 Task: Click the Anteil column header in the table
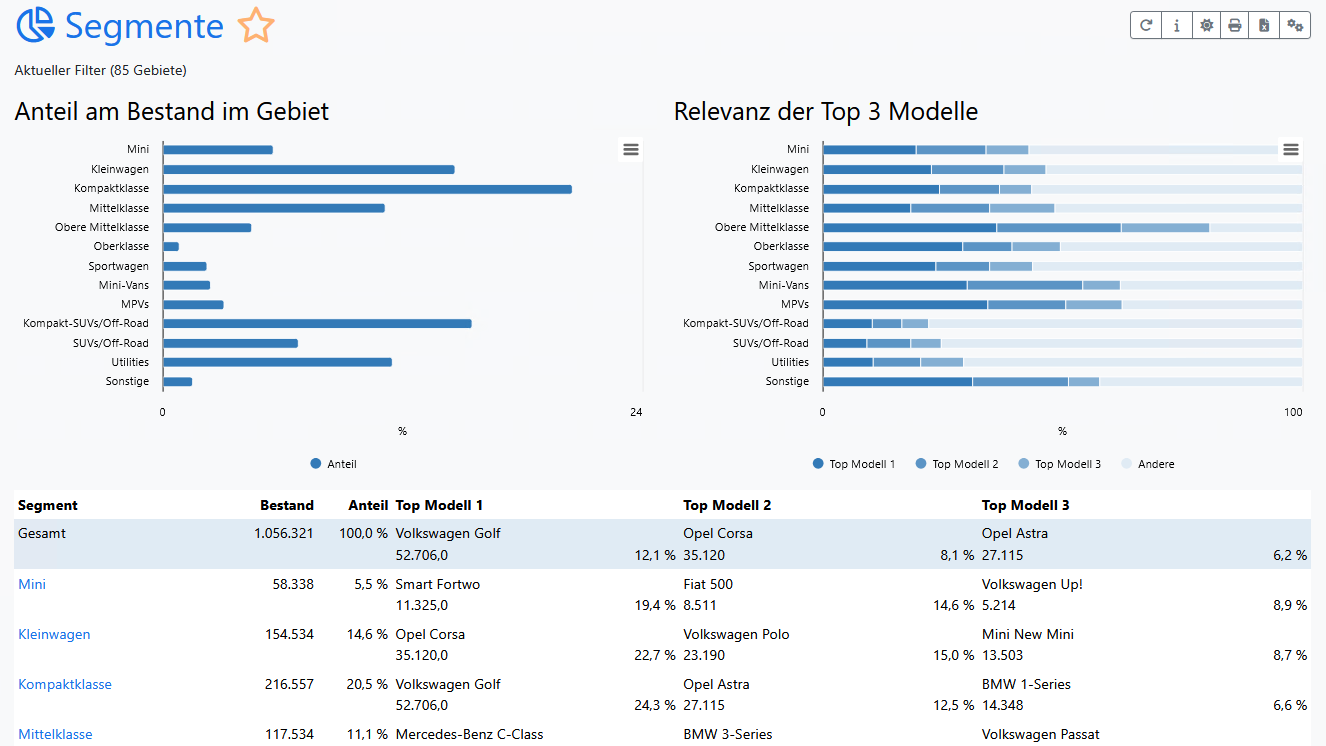click(367, 505)
